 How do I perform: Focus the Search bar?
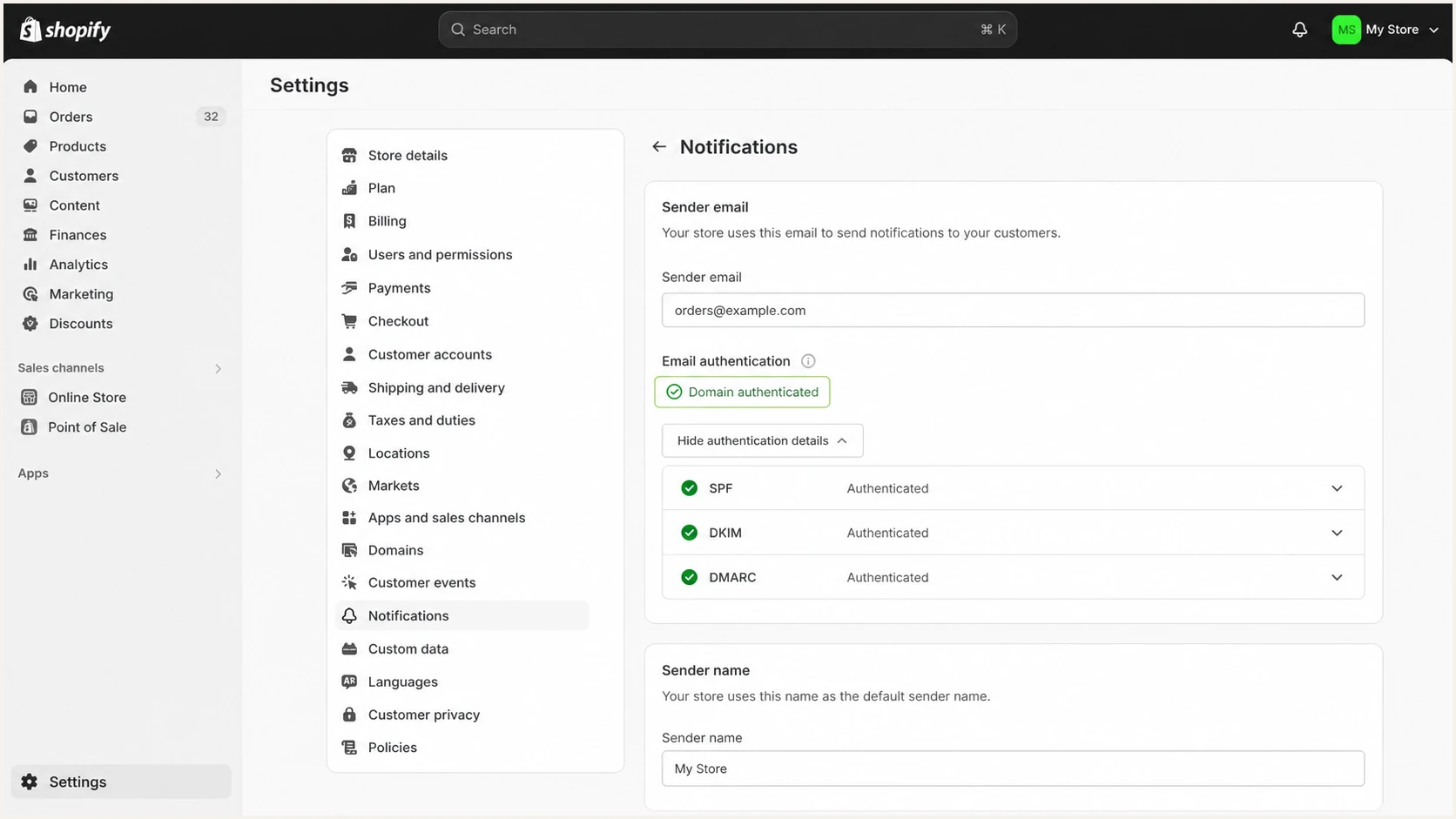pyautogui.click(x=727, y=30)
